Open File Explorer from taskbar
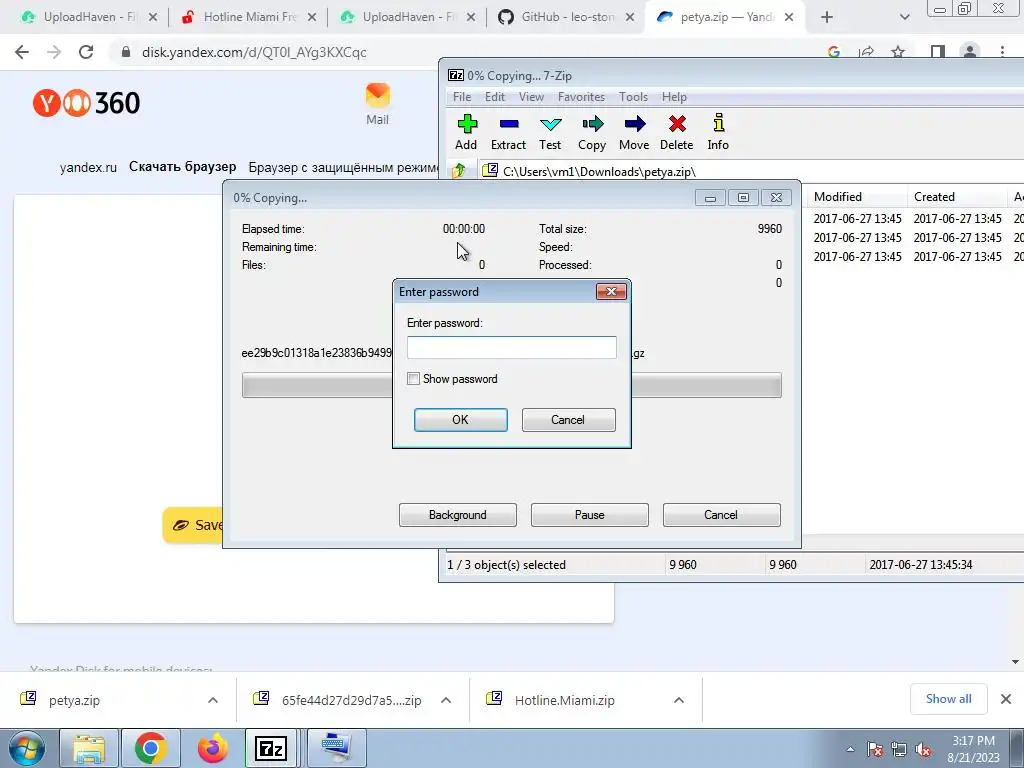The height and width of the screenshot is (768, 1024). (89, 748)
